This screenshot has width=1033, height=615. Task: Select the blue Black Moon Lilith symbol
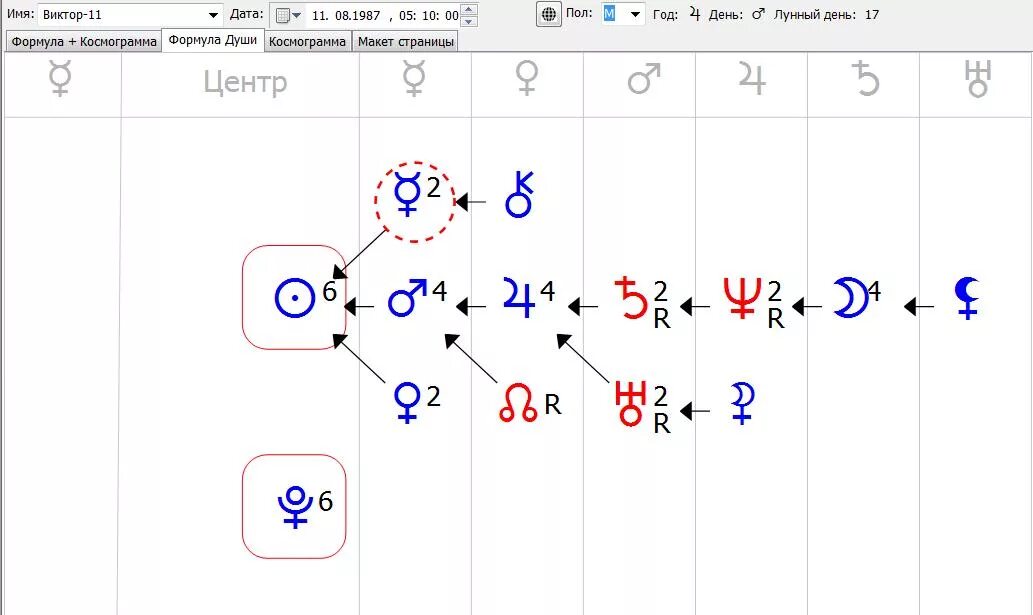tap(967, 298)
